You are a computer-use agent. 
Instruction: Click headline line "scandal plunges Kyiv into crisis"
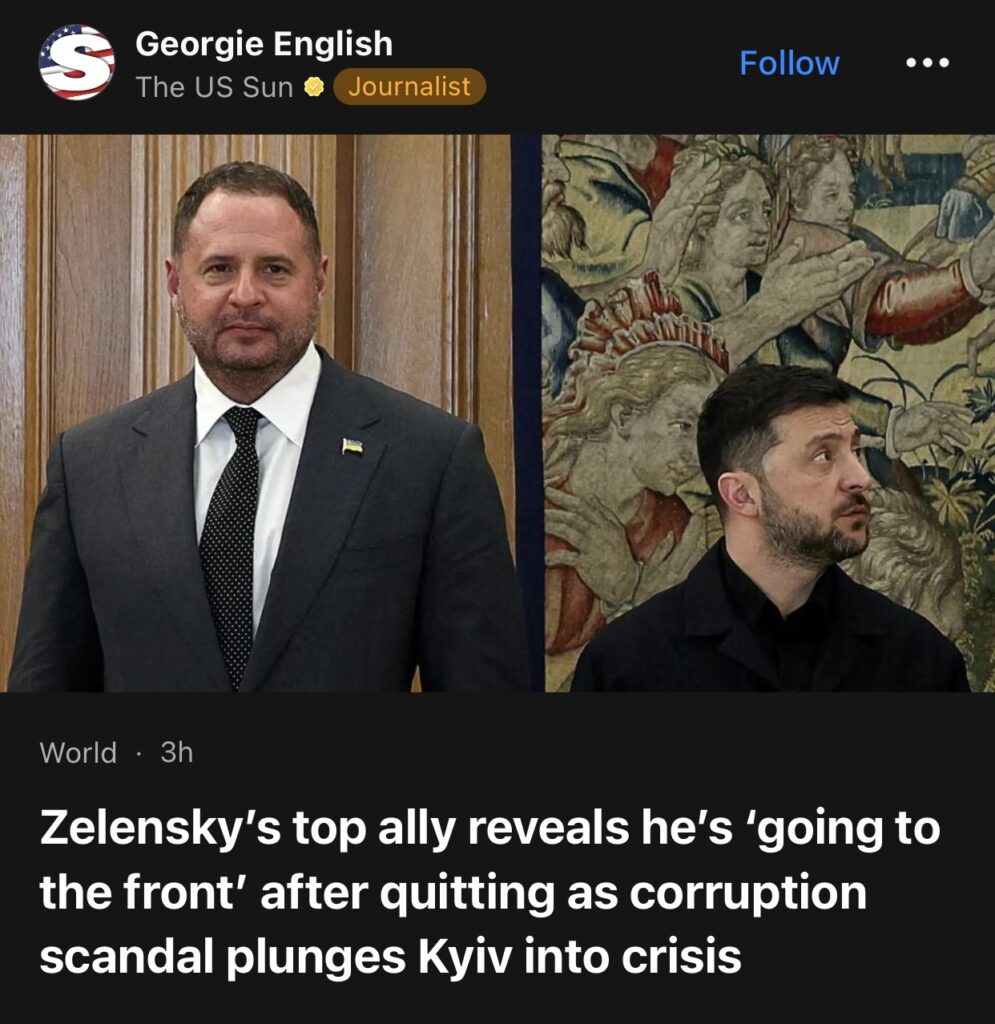[x=390, y=957]
